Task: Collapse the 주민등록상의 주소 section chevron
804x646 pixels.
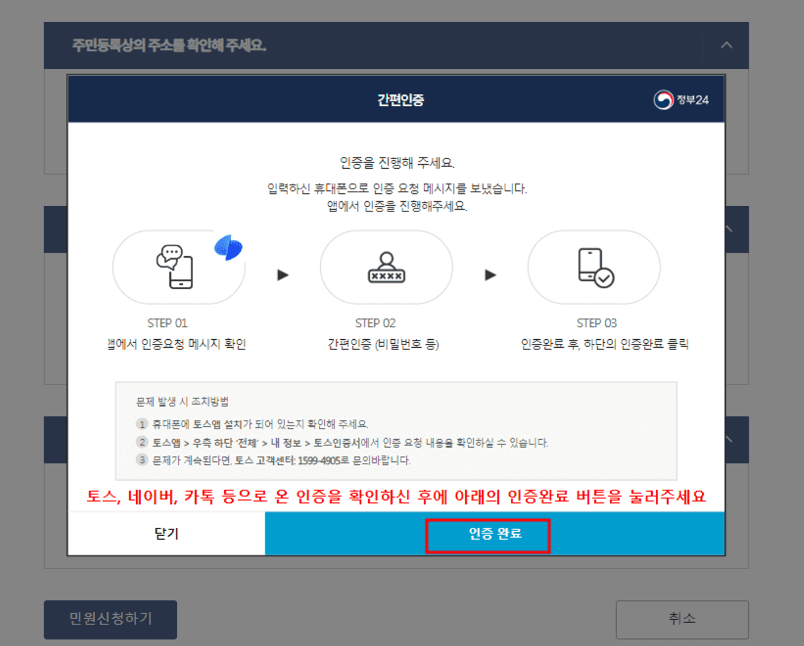Action: tap(725, 45)
